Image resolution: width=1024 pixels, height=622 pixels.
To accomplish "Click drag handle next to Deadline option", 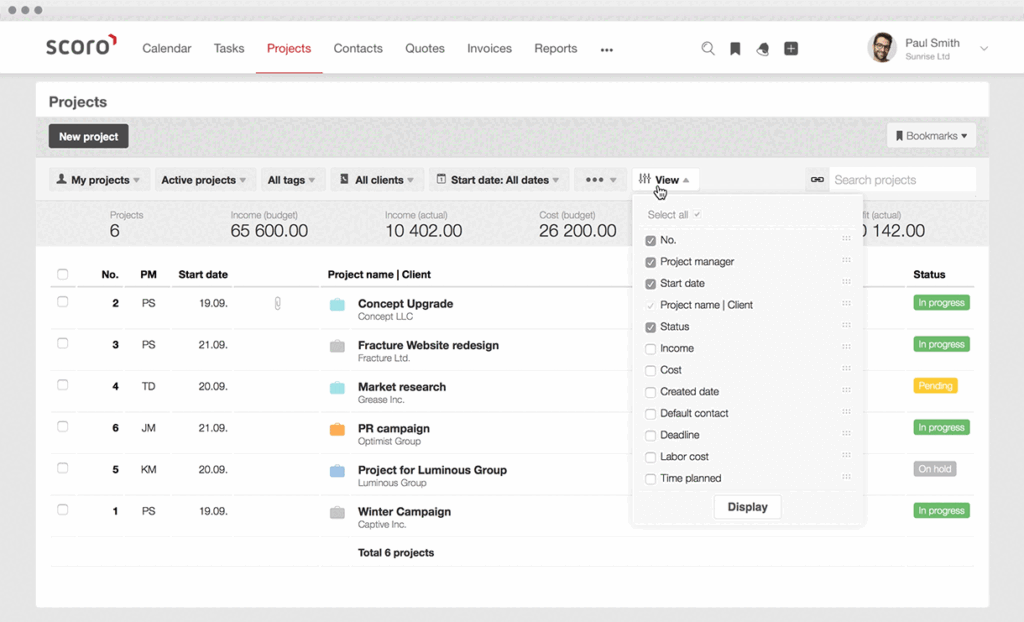I will [846, 433].
